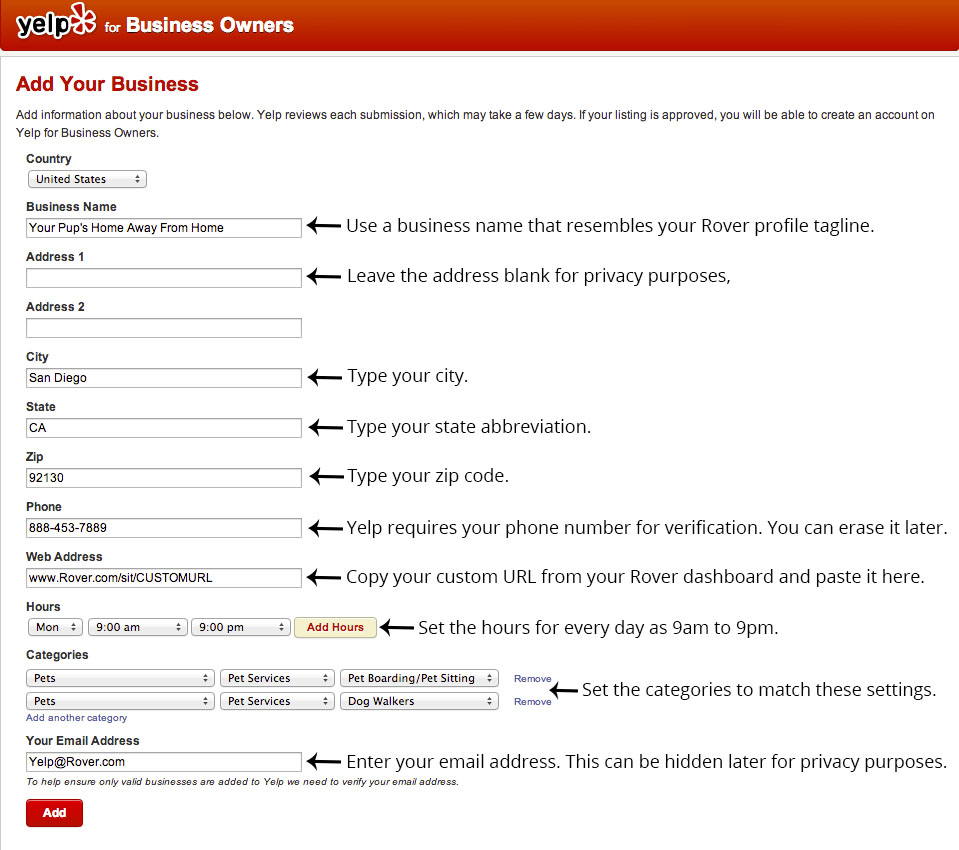Viewport: 959px width, 850px height.
Task: Click the Business Name input field
Action: 163,227
